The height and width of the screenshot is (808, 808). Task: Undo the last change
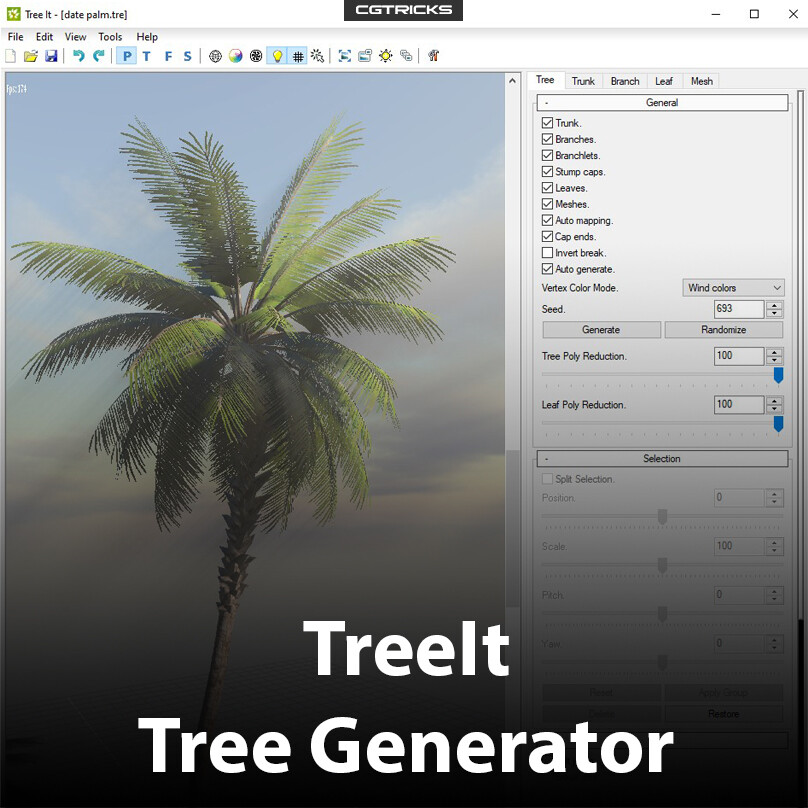pos(77,56)
